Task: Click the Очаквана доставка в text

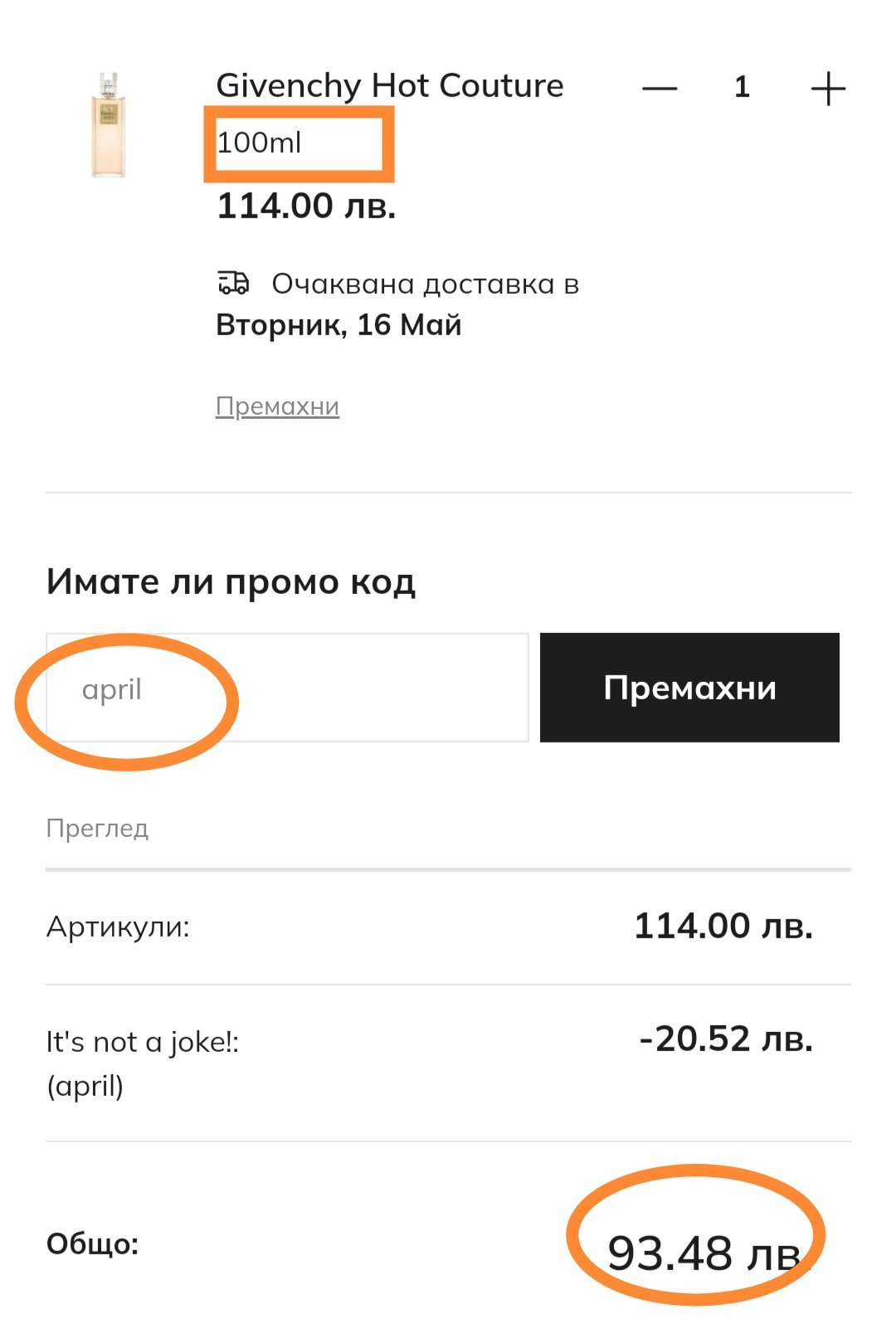Action: 425,284
